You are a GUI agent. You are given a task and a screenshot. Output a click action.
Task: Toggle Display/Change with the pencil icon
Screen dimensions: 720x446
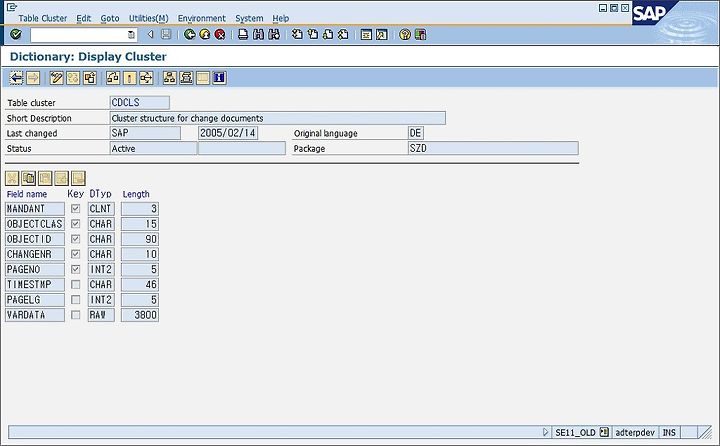56,78
